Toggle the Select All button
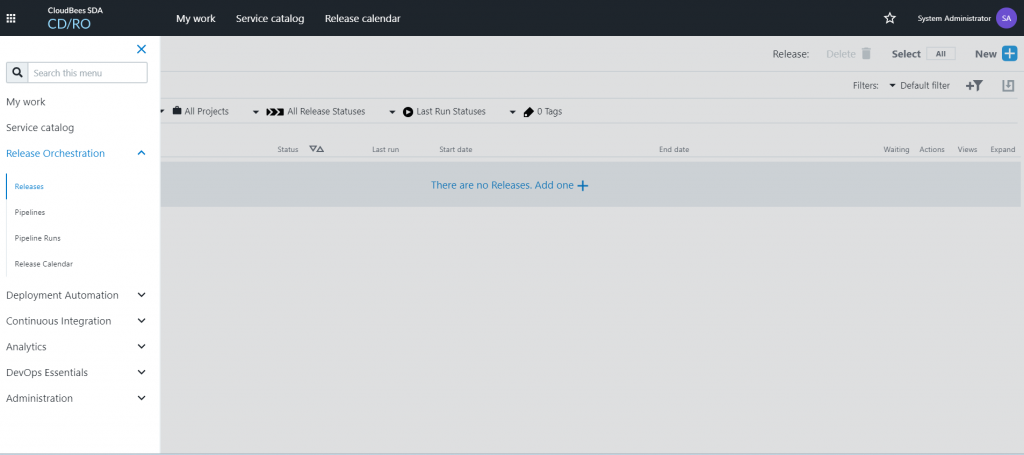 pos(940,54)
